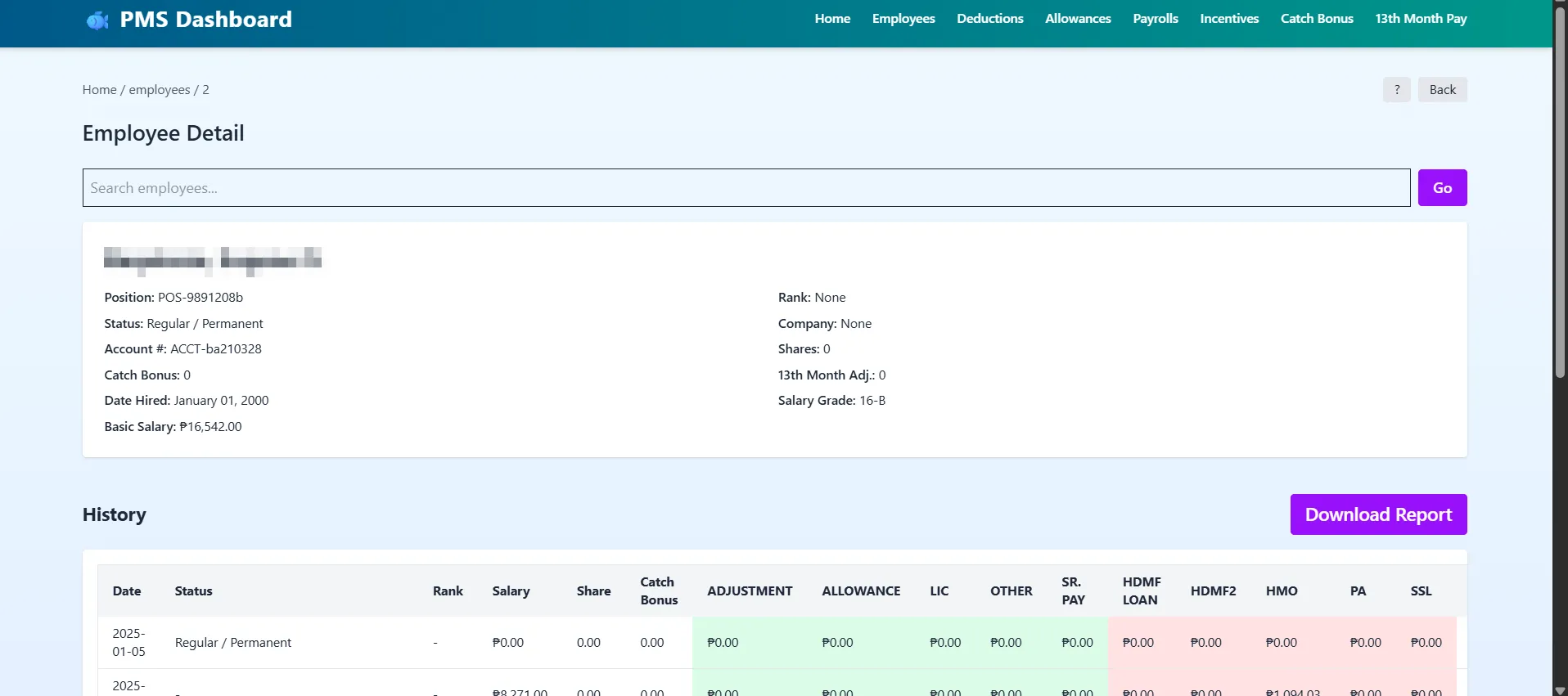Click the Date column header
Image resolution: width=1568 pixels, height=696 pixels.
[x=127, y=591]
